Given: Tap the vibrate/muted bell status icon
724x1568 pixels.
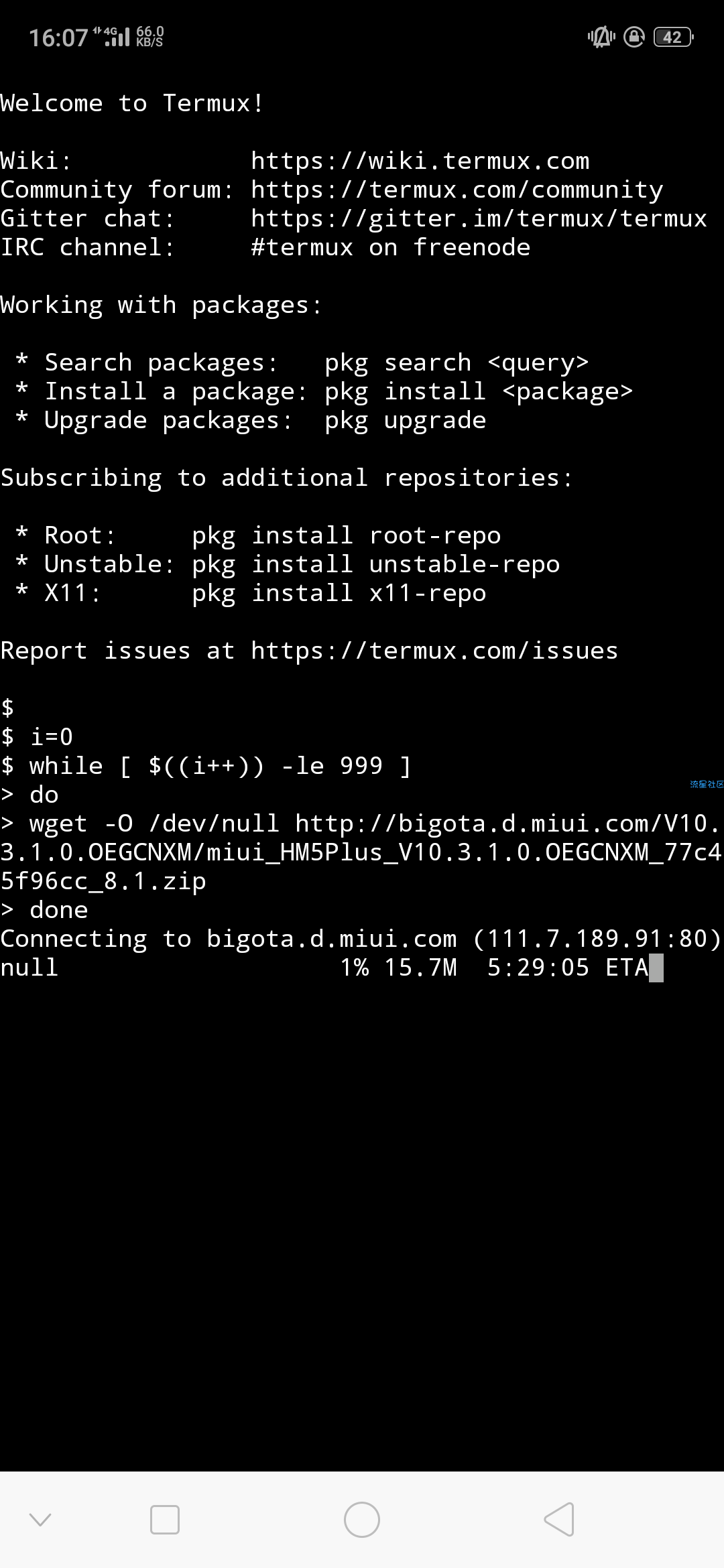Looking at the screenshot, I should tap(601, 37).
